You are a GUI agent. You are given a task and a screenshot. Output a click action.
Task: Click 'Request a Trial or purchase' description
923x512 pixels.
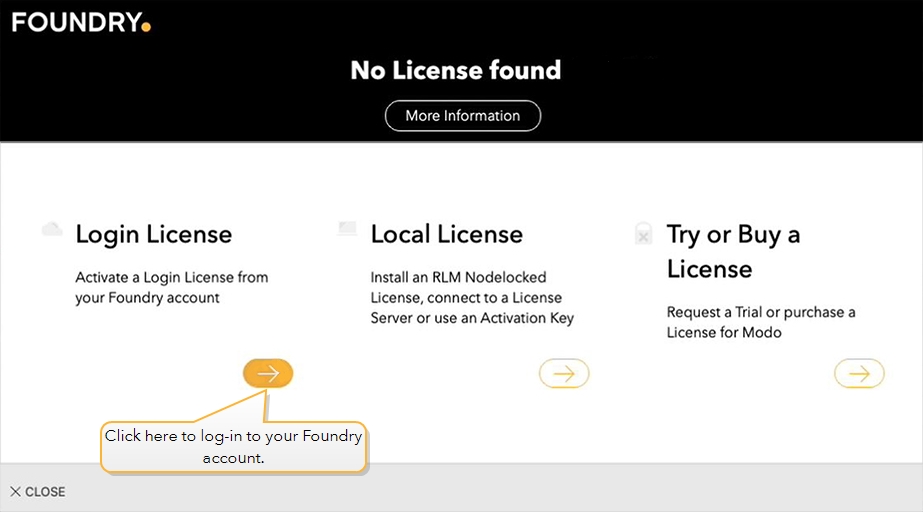(760, 322)
